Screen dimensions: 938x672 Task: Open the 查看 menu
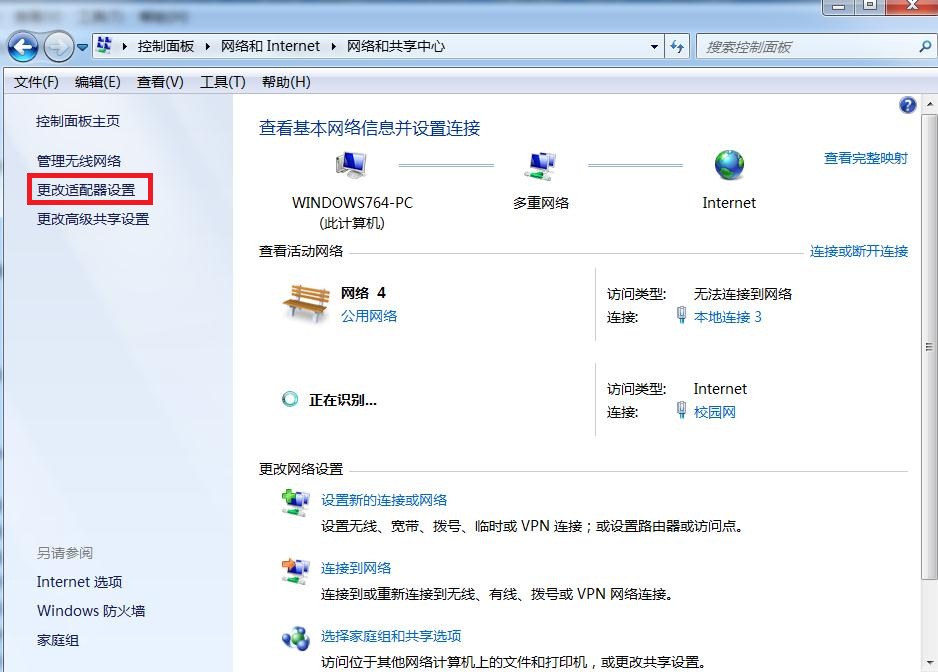pyautogui.click(x=159, y=82)
